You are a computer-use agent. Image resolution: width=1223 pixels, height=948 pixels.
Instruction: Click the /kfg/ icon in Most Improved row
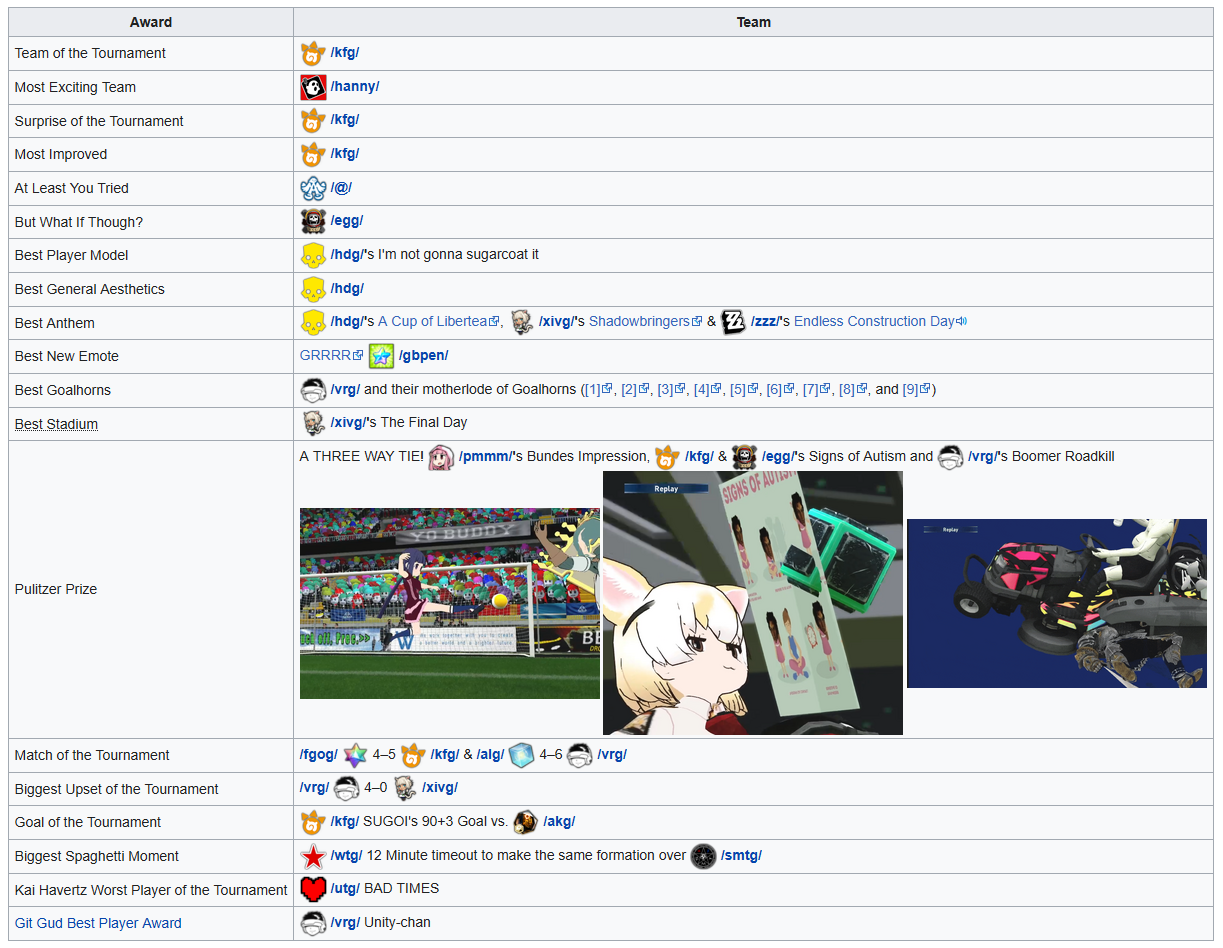pos(313,154)
